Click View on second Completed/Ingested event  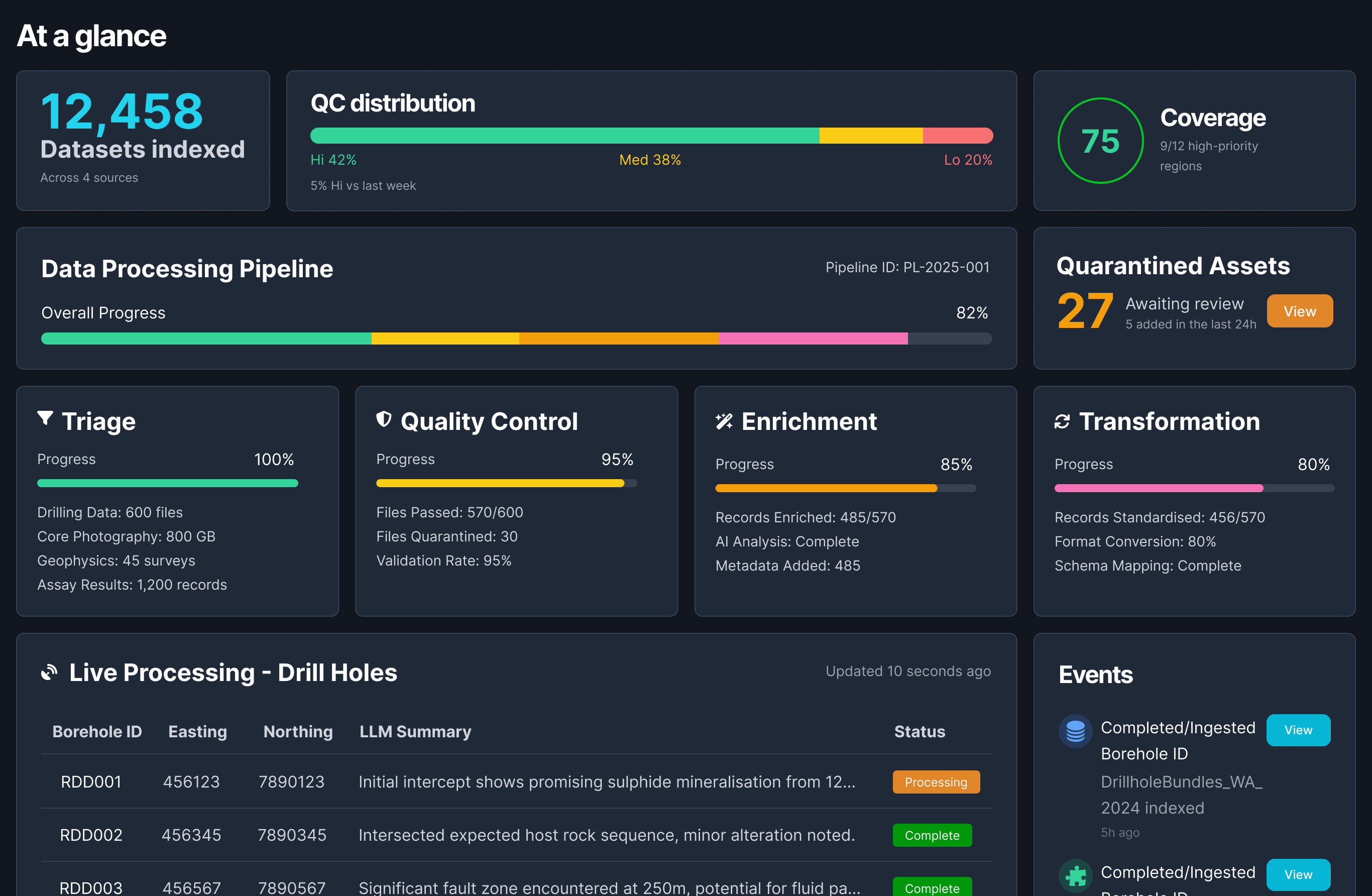point(1298,874)
